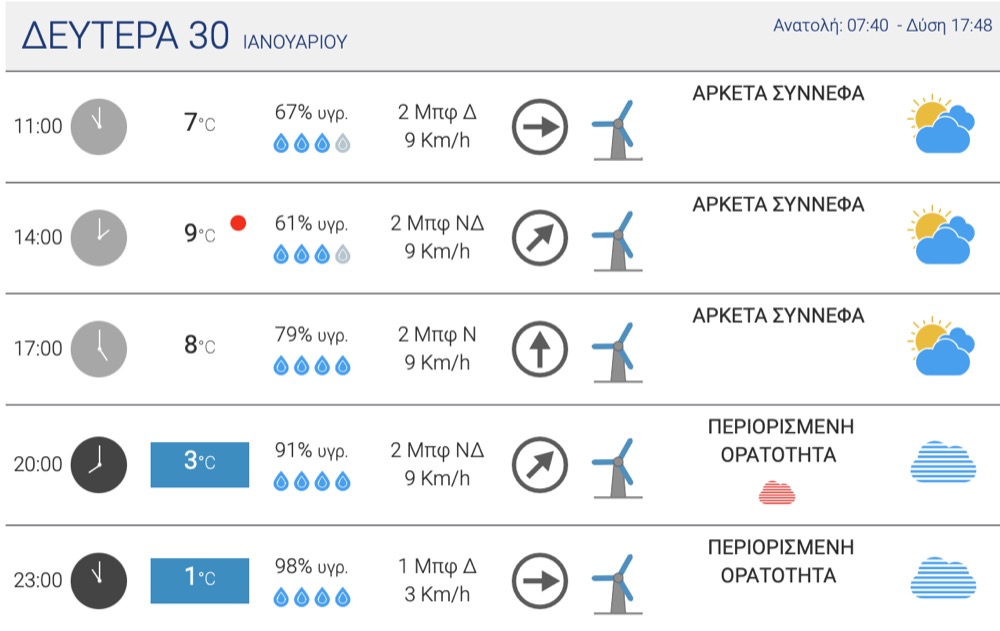Click the blue 3°C temperature box
Viewport: 1000px width, 631px height.
coord(200,464)
